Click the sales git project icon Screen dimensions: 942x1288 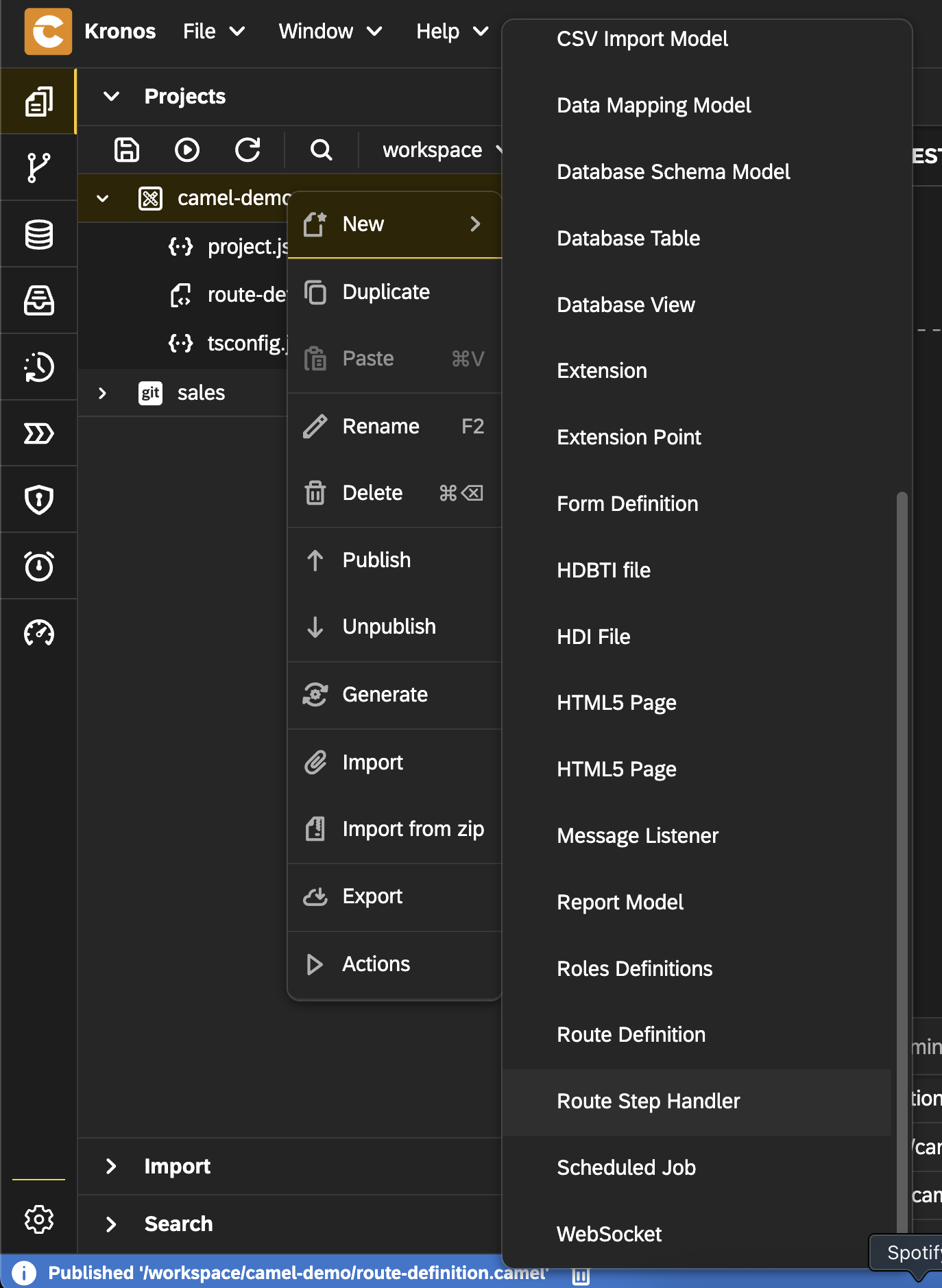coord(150,393)
